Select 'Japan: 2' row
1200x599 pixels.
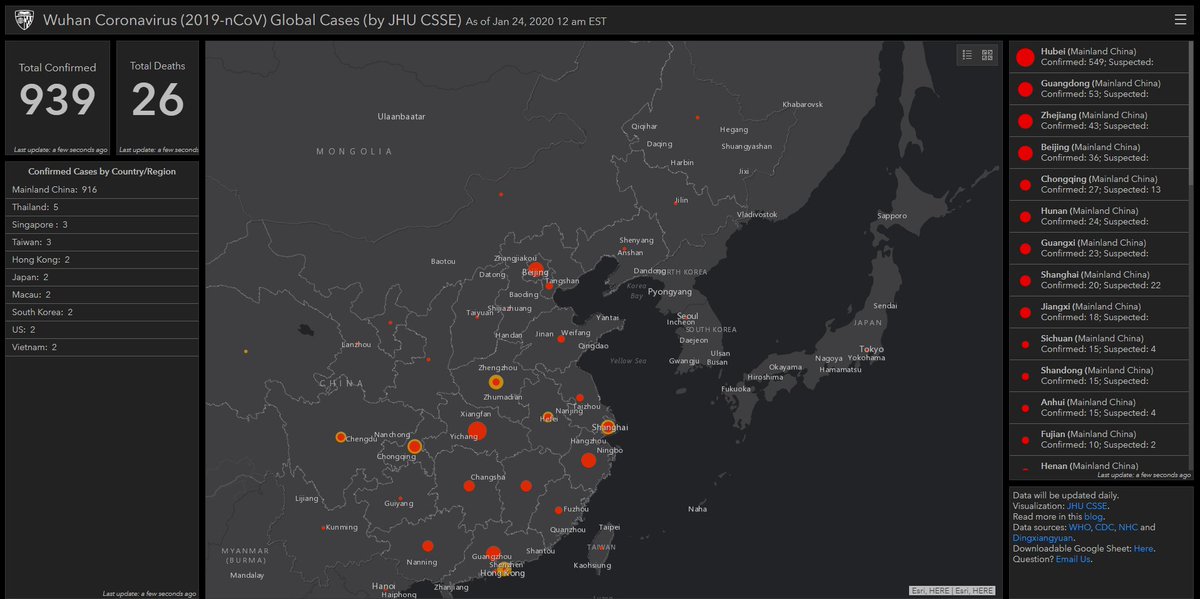tap(102, 277)
